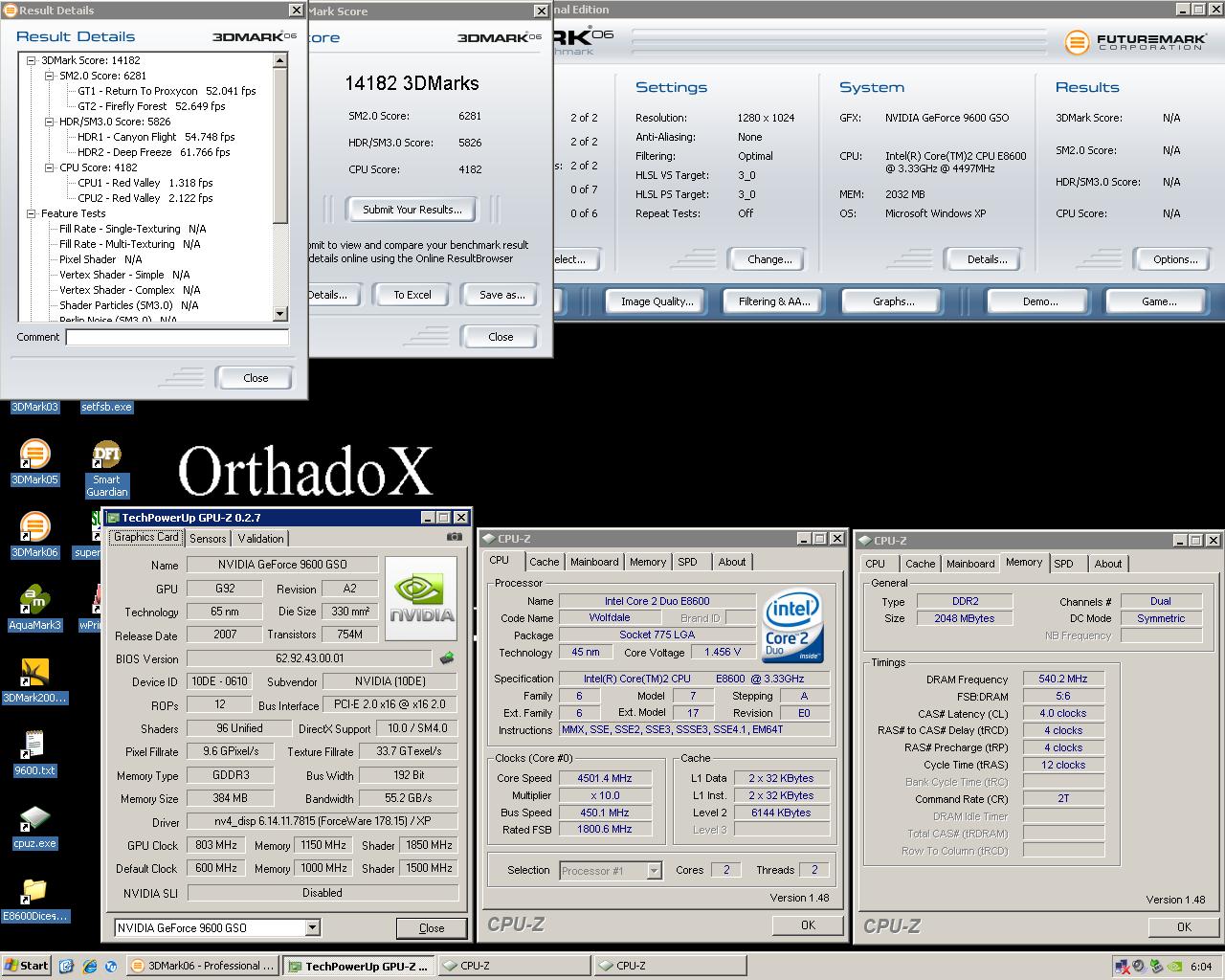This screenshot has width=1225, height=980.
Task: Collapse the CPU Score tree node
Action: [x=49, y=167]
